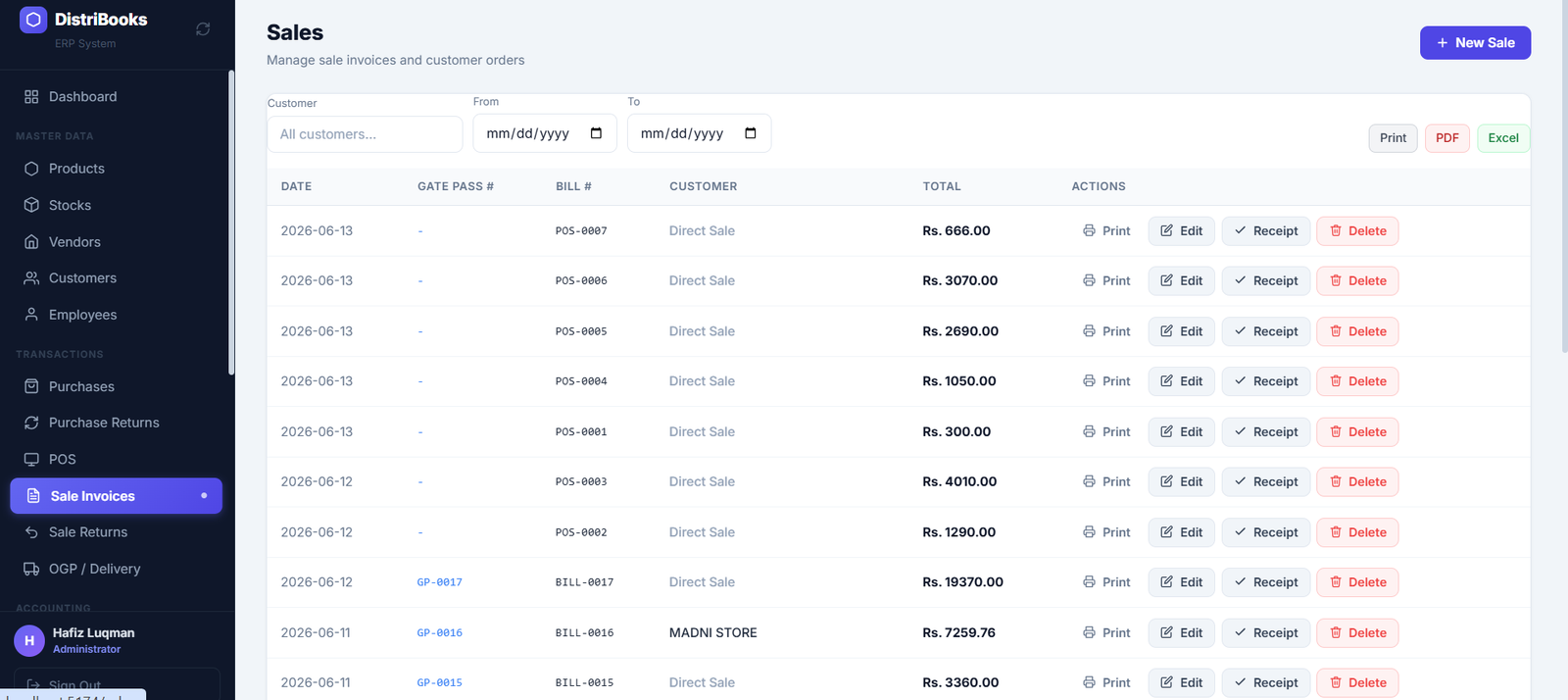Open Sale Returns in sidebar

pyautogui.click(x=116, y=532)
